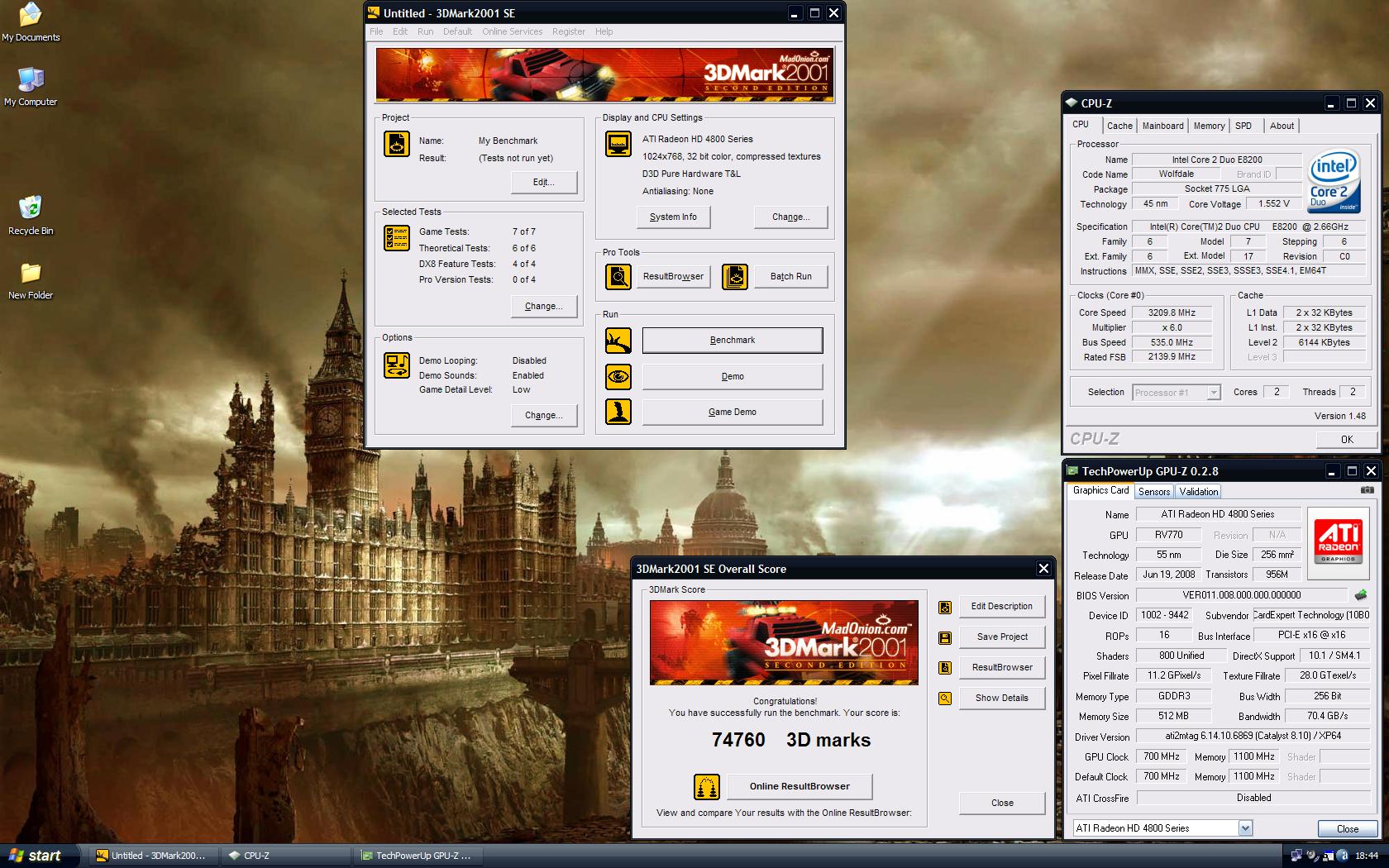The width and height of the screenshot is (1389, 868).
Task: Click the GPU-Z BIOS save icon
Action: pos(1361,594)
